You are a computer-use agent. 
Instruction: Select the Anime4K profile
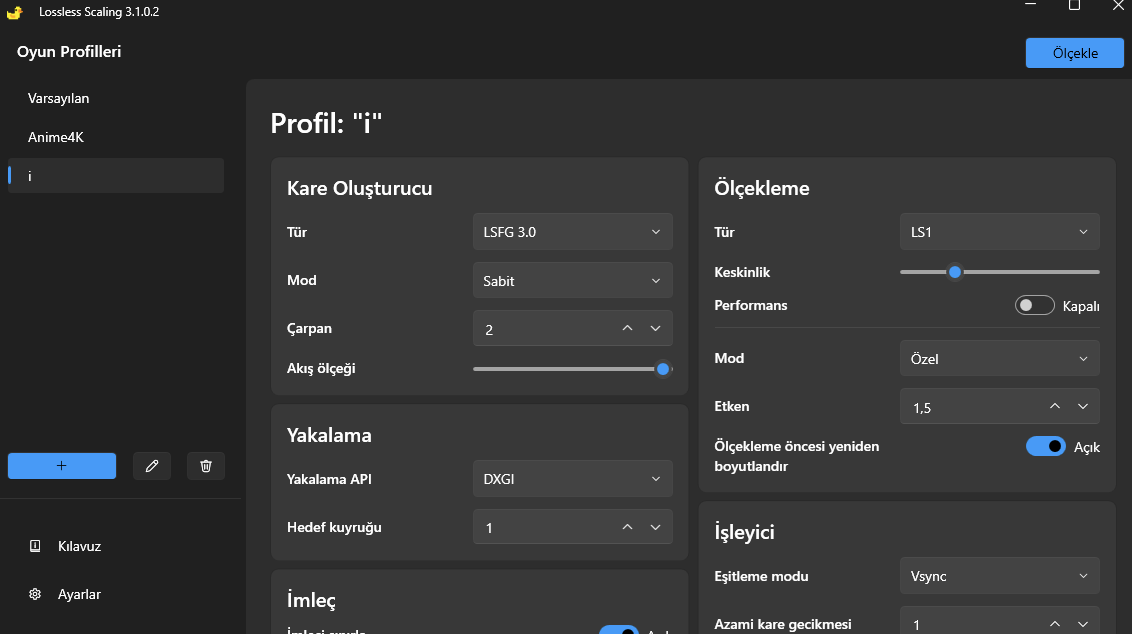click(56, 137)
